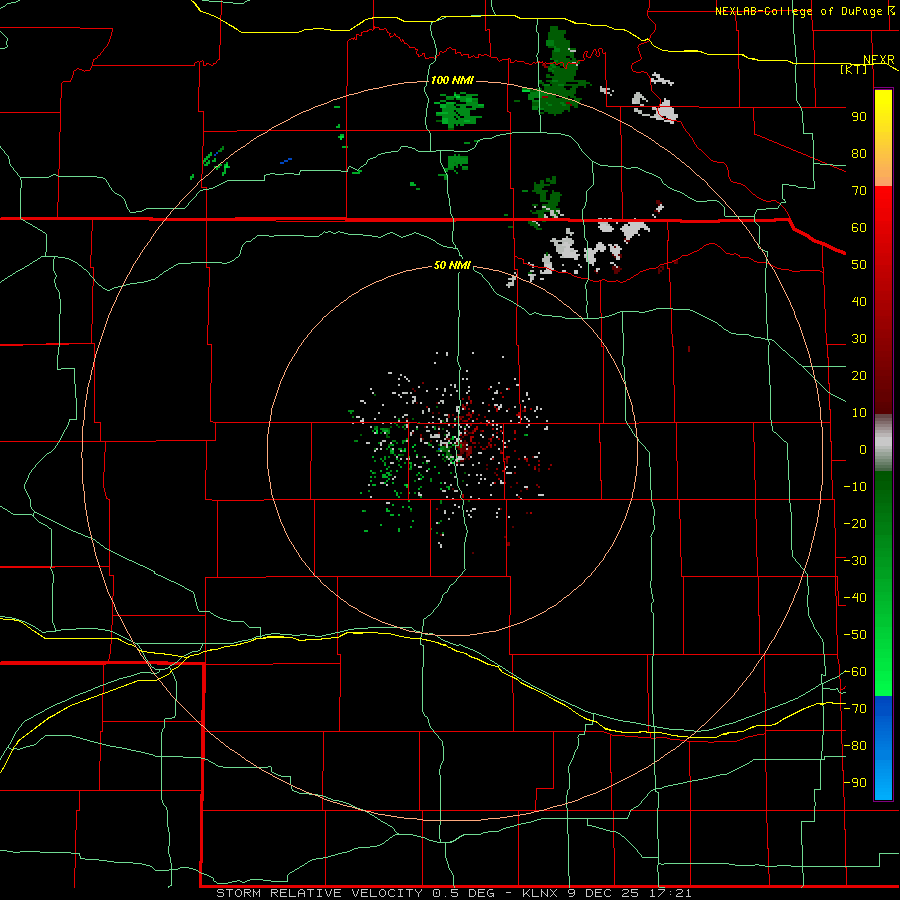The height and width of the screenshot is (900, 900).
Task: Click the 50 NMI range ring label
Action: 452,265
